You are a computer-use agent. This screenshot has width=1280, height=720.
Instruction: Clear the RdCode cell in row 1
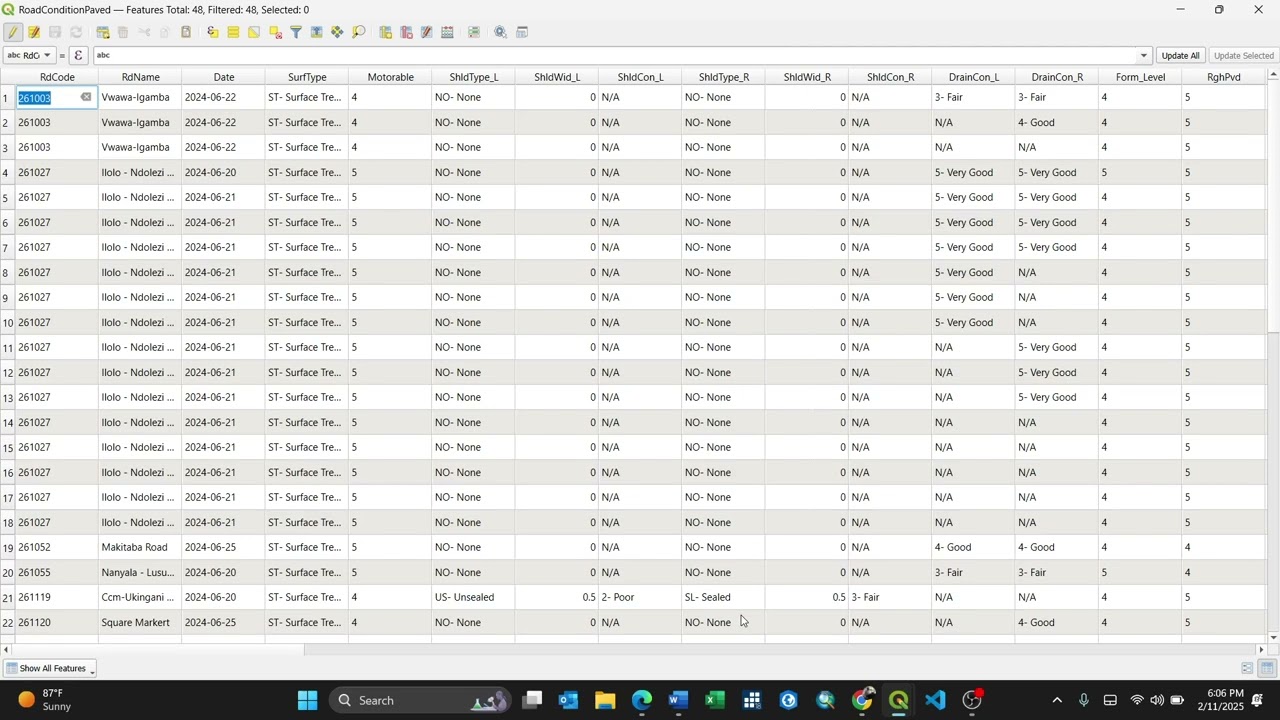click(x=86, y=97)
